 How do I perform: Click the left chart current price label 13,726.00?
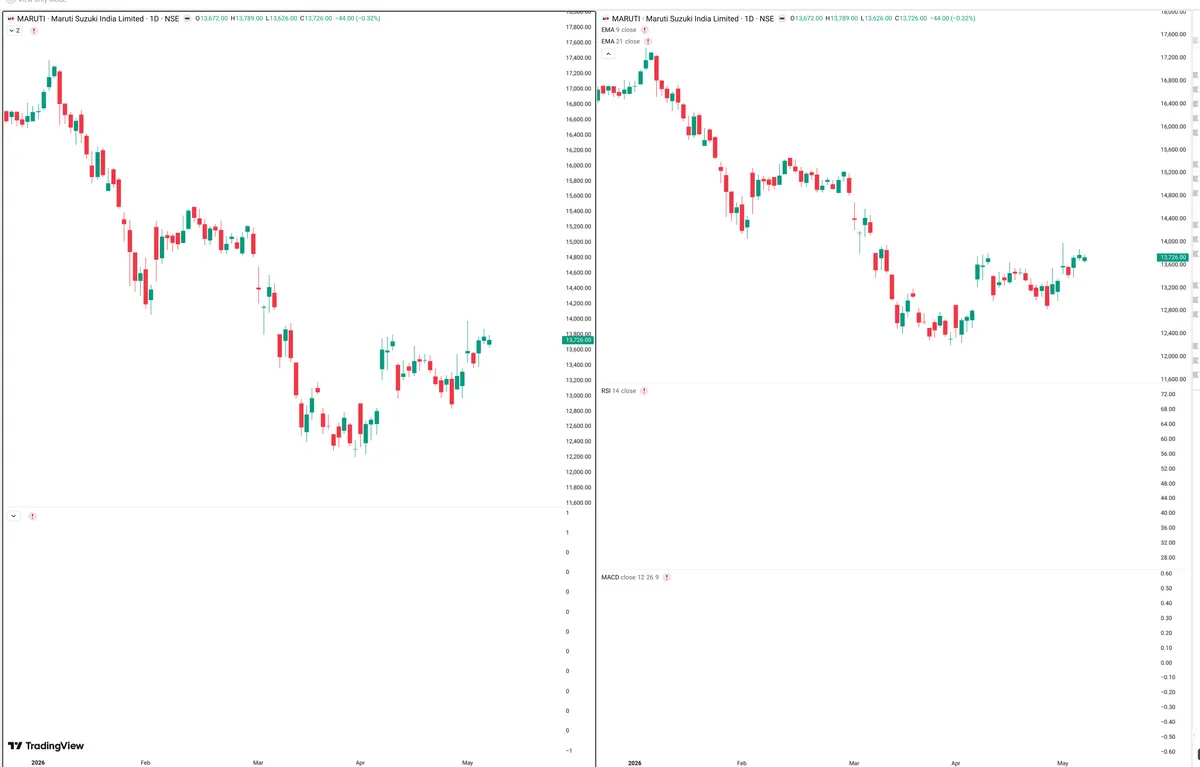(579, 340)
